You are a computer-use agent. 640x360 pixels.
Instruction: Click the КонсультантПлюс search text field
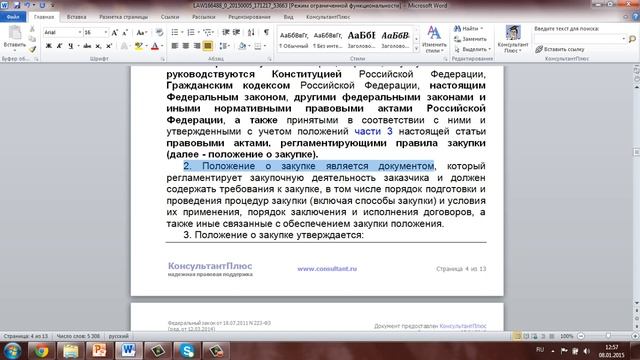[580, 39]
